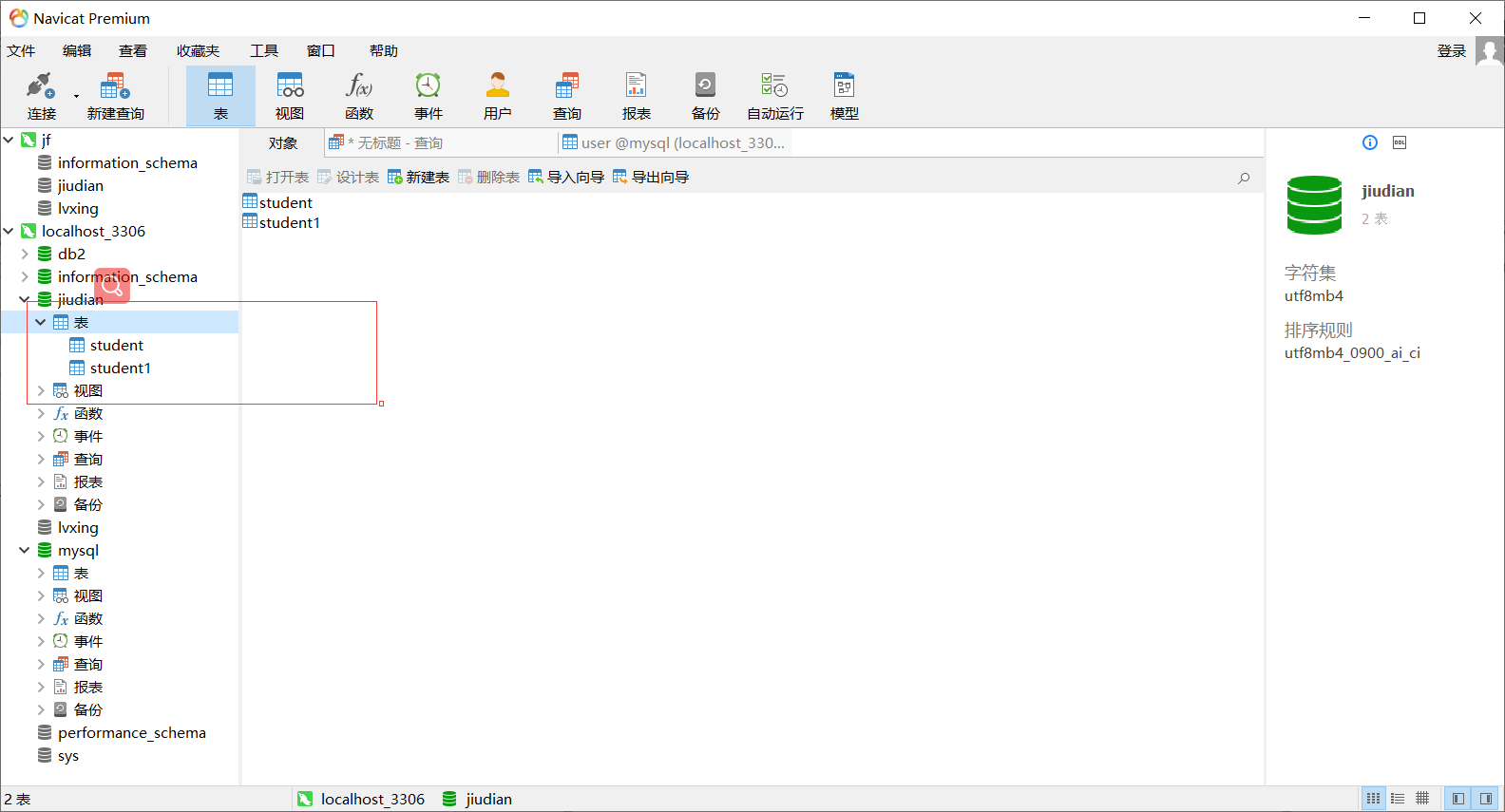Screen dimensions: 1505x812
Task: Select student1 table in tree
Action: point(110,368)
